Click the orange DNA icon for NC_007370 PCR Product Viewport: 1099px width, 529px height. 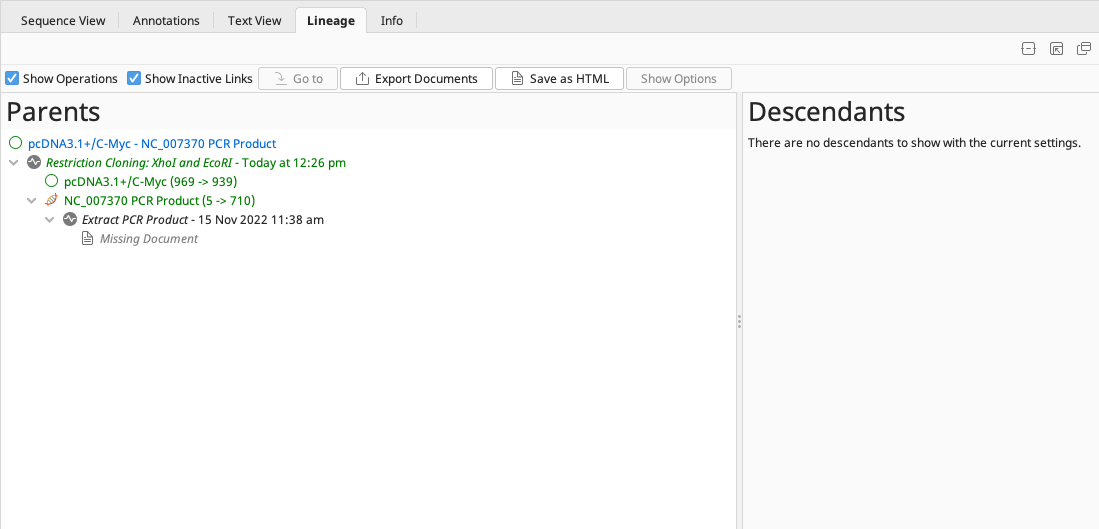point(52,200)
